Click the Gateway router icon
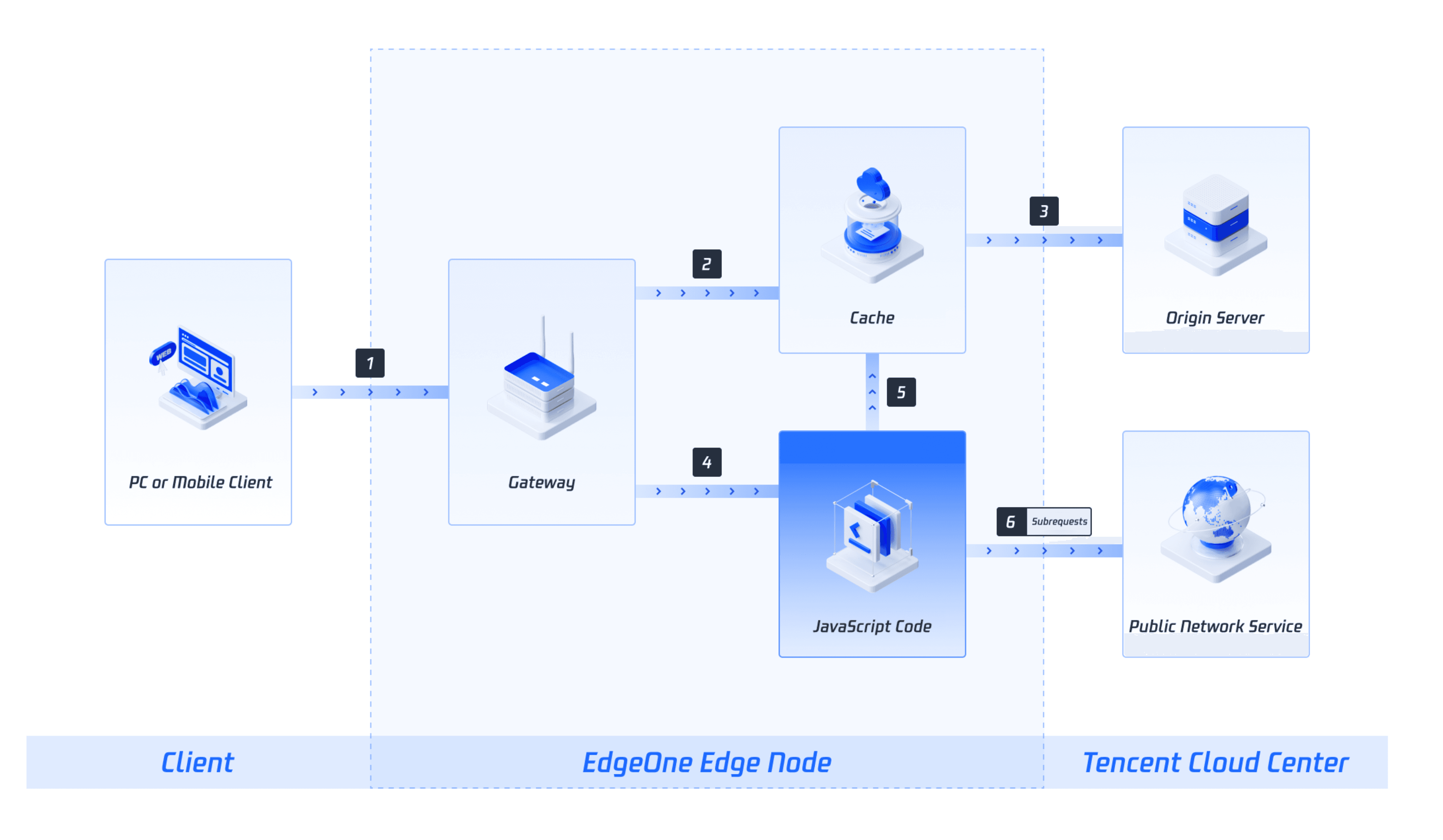 (542, 379)
